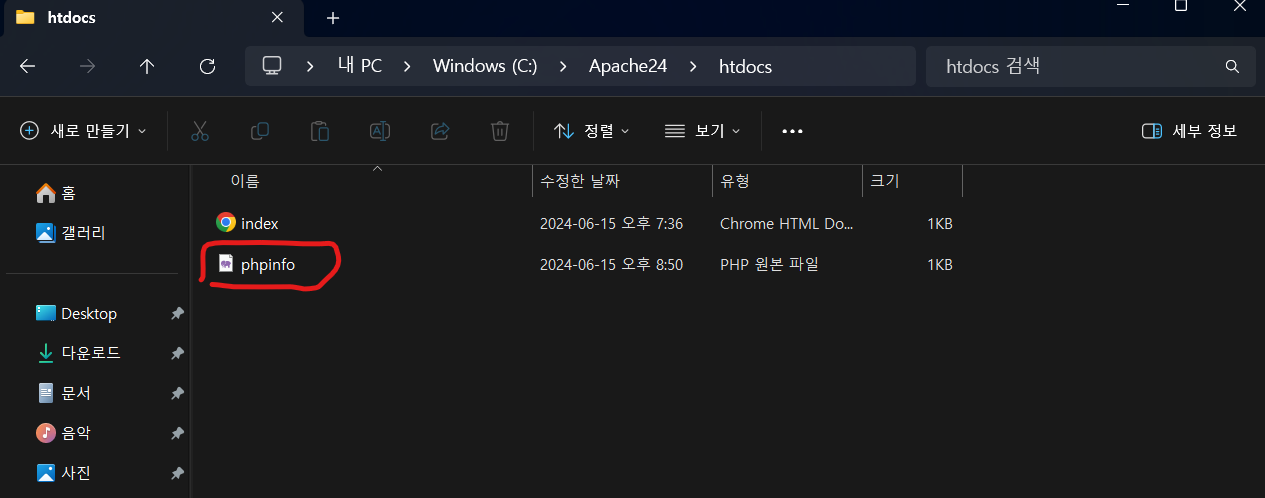This screenshot has width=1265, height=498.
Task: Expand chevron between Windows (C:) and Apache24
Action: [563, 66]
